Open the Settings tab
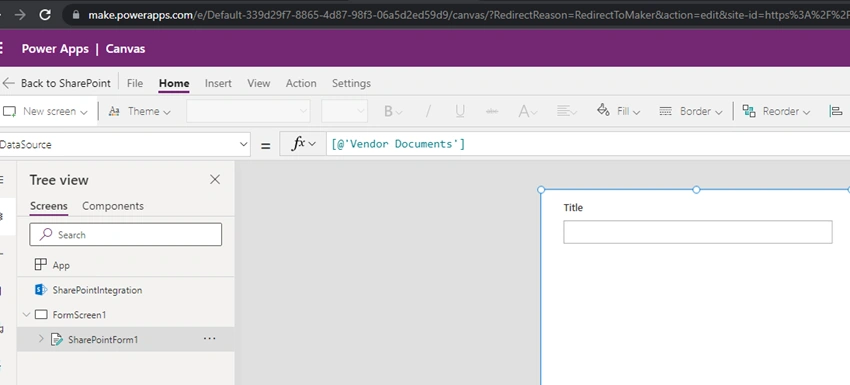 (x=351, y=84)
